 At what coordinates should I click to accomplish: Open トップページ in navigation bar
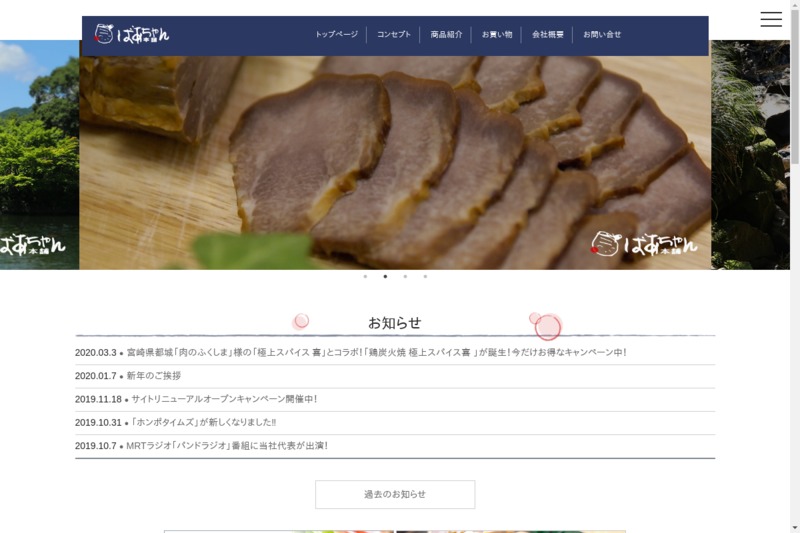[x=336, y=34]
